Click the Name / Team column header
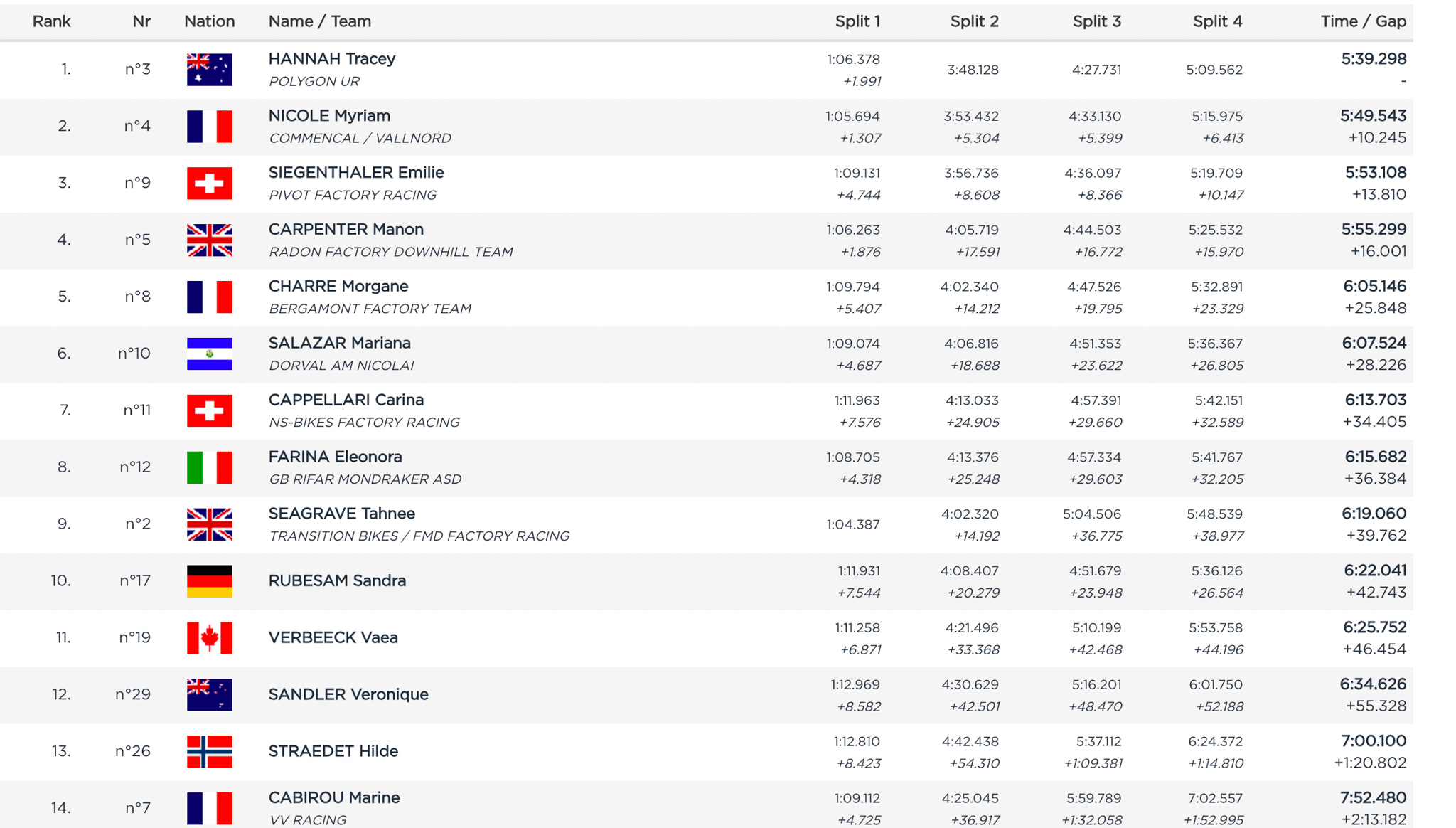Viewport: 1456px width, 828px height. pos(319,21)
